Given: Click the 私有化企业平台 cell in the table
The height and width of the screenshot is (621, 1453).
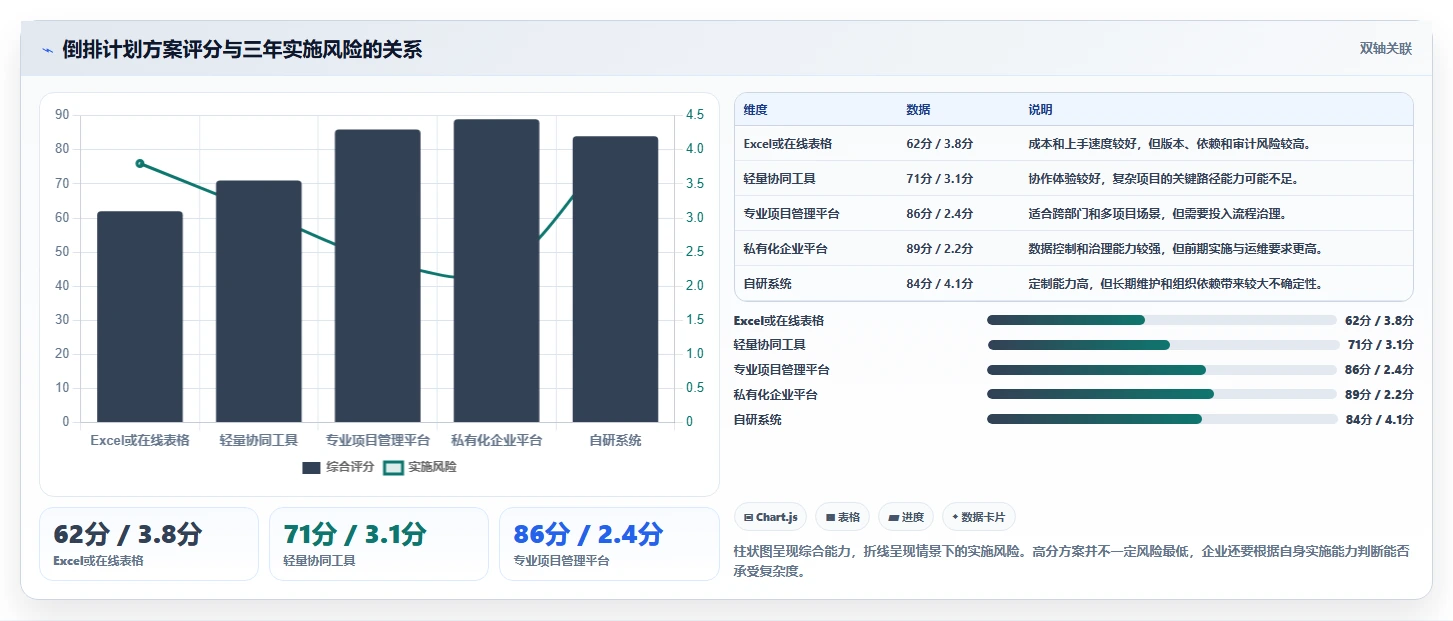Looking at the screenshot, I should (786, 249).
